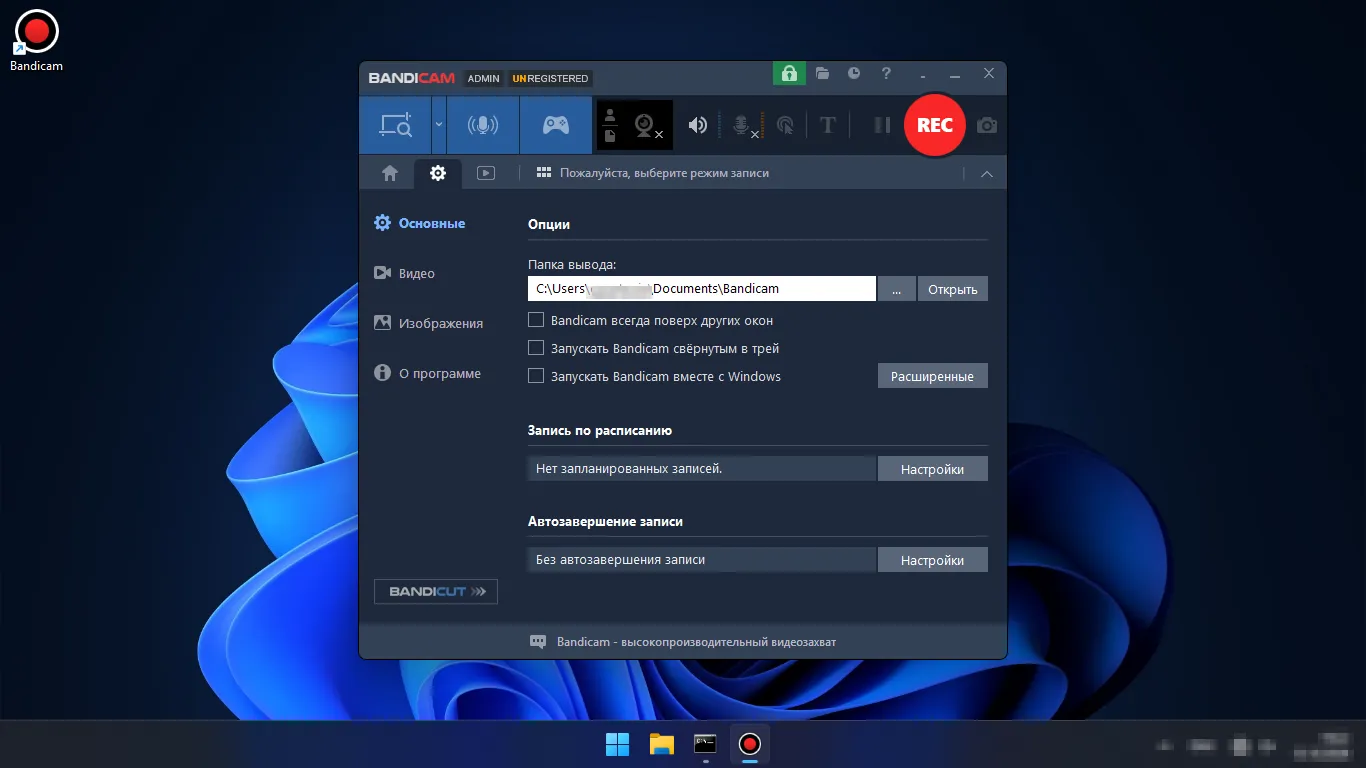Click the status message Bandicam - высокопроизводительный видеозахват

tap(696, 642)
